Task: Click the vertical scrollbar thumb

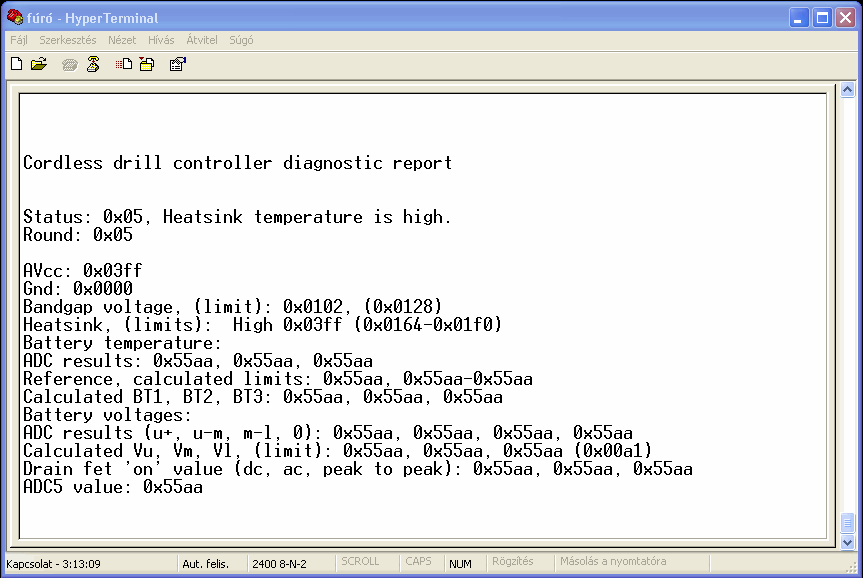Action: tap(848, 523)
